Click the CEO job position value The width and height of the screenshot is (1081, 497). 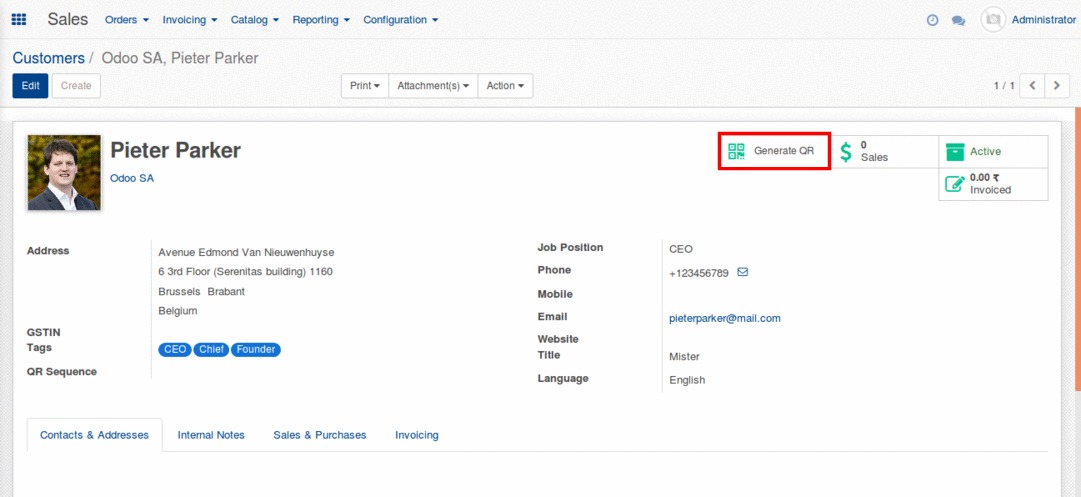pyautogui.click(x=681, y=249)
